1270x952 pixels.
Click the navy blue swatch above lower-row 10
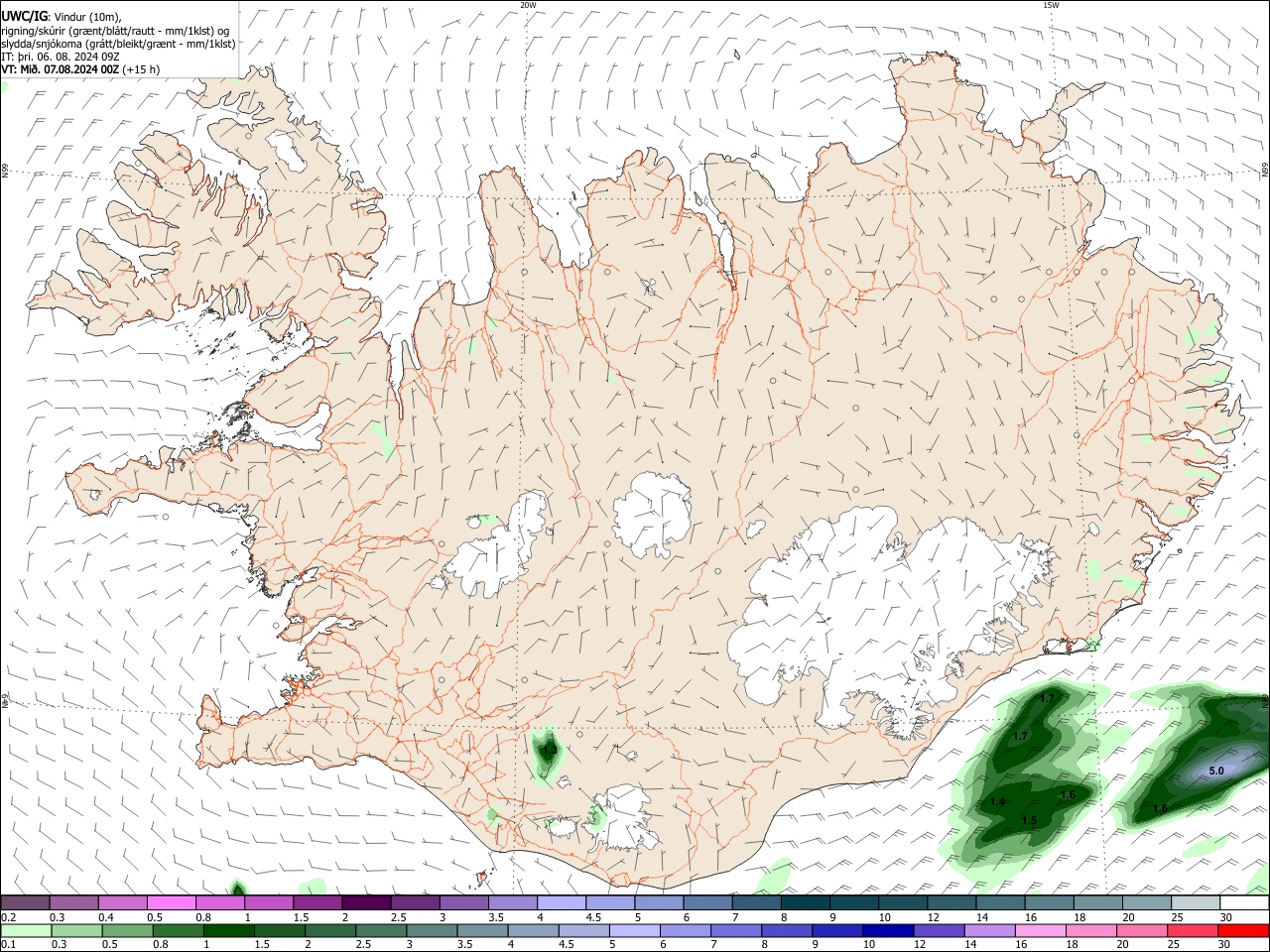tap(888, 931)
